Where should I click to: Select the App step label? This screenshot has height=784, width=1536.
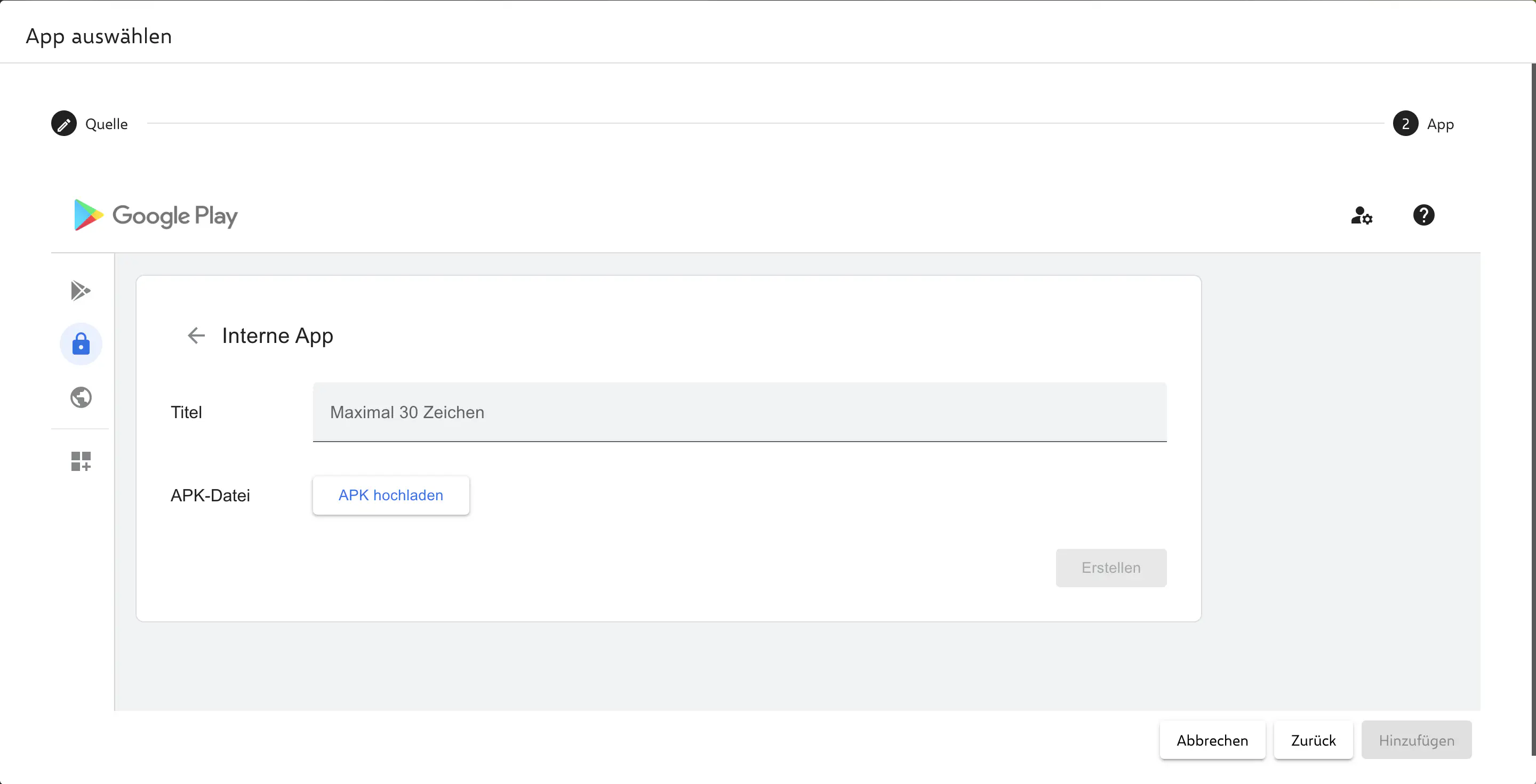[x=1440, y=124]
